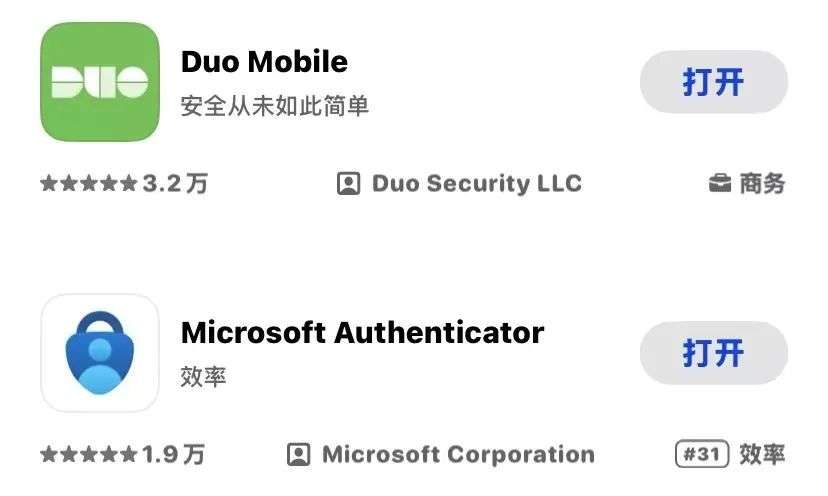
Task: Click the star rating for Microsoft Authenticator
Action: click(89, 454)
